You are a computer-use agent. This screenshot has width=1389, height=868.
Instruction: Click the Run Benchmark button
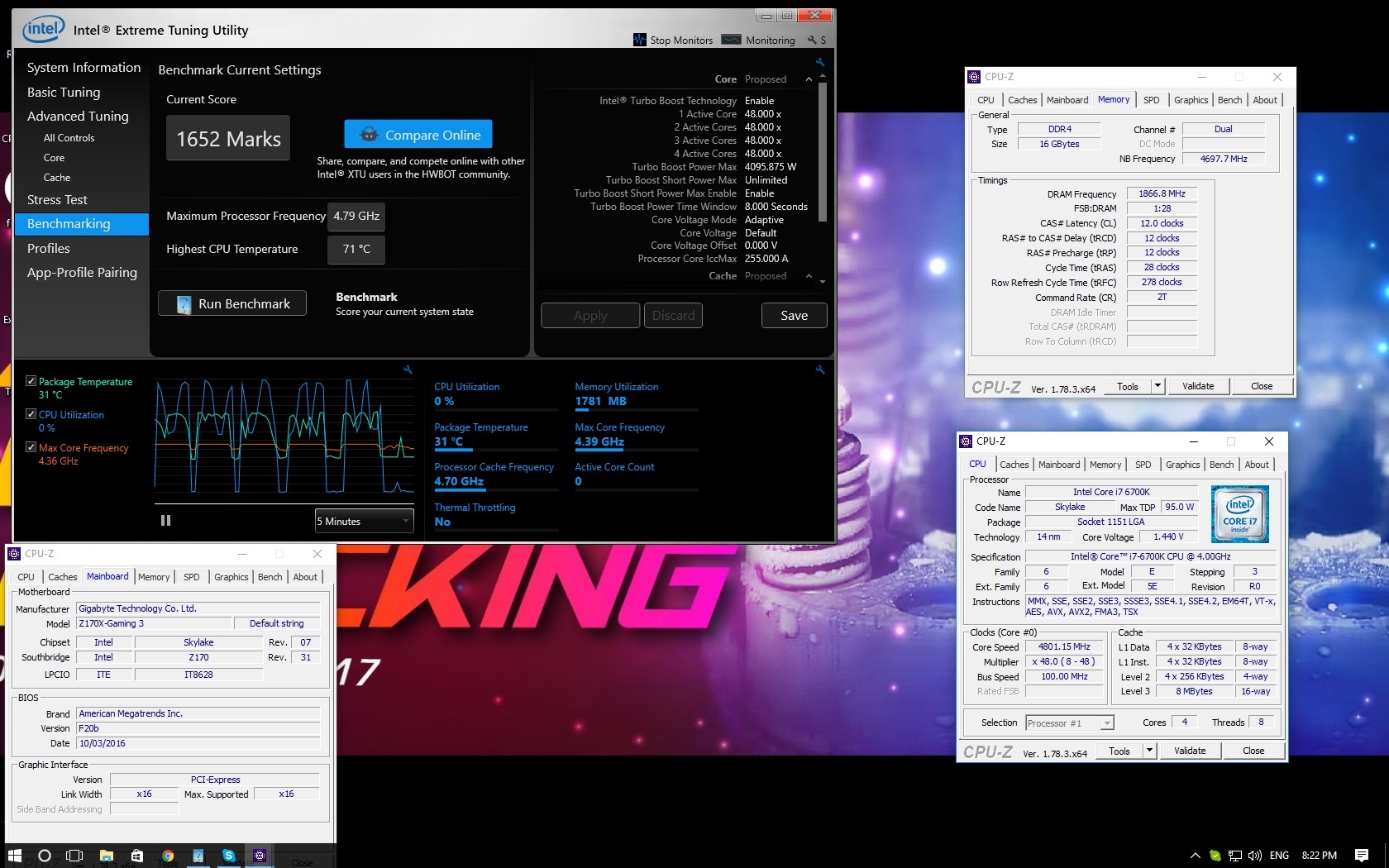pyautogui.click(x=232, y=303)
